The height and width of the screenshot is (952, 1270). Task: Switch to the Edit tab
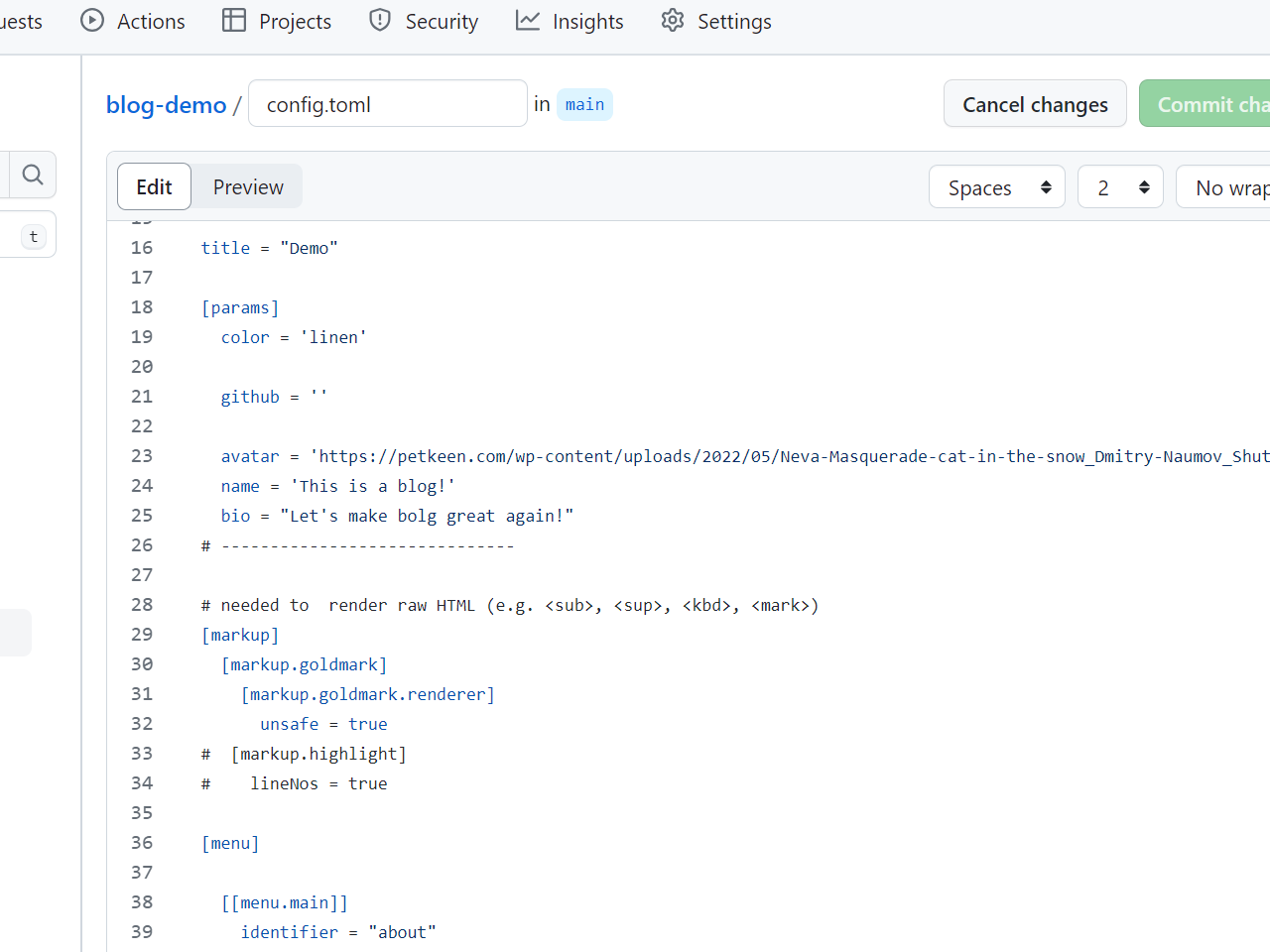coord(154,186)
